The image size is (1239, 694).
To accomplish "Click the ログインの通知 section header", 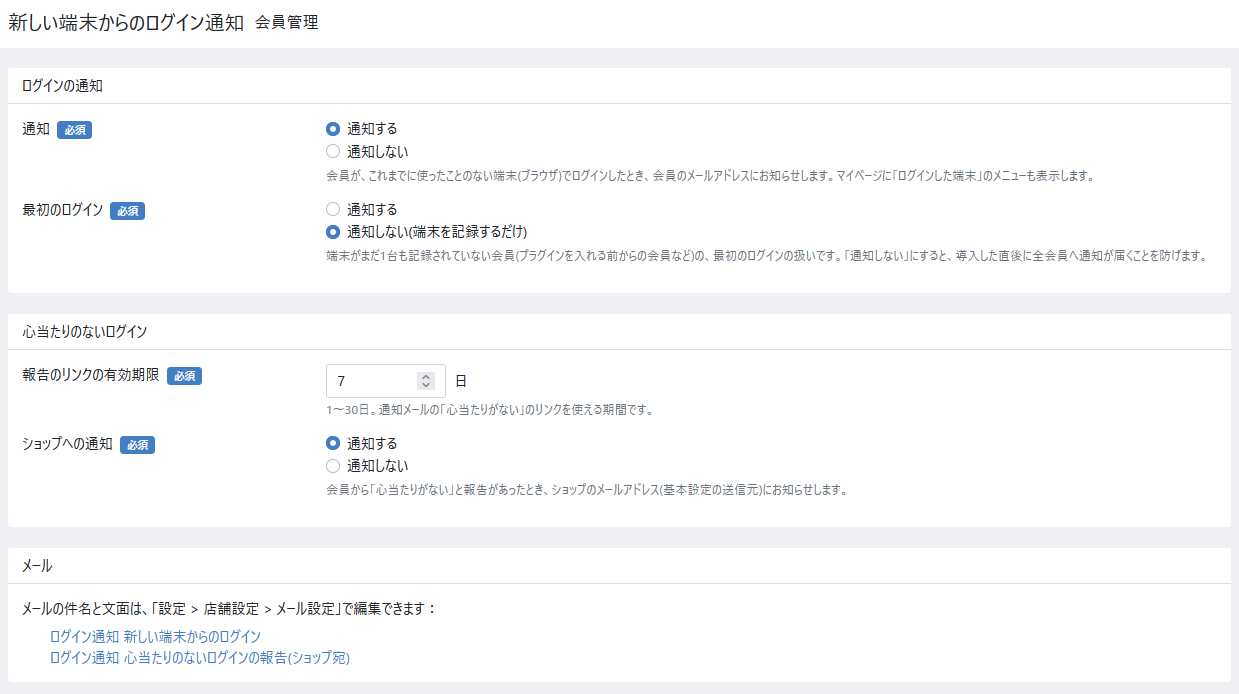I will (x=62, y=86).
